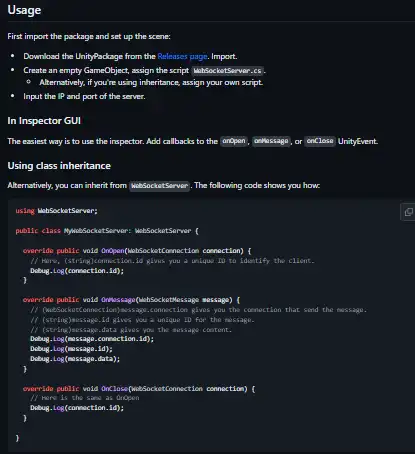Select the WebSocketServer.cs inline code

(x=227, y=71)
